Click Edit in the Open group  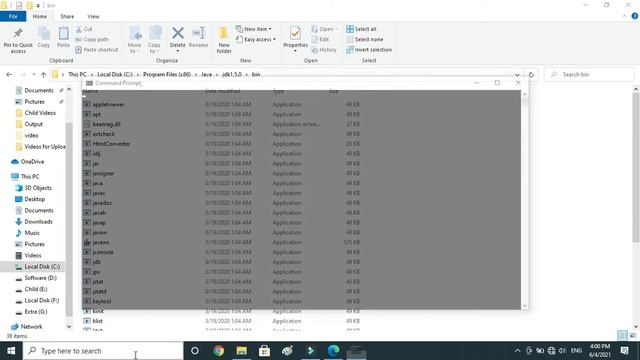(x=320, y=39)
